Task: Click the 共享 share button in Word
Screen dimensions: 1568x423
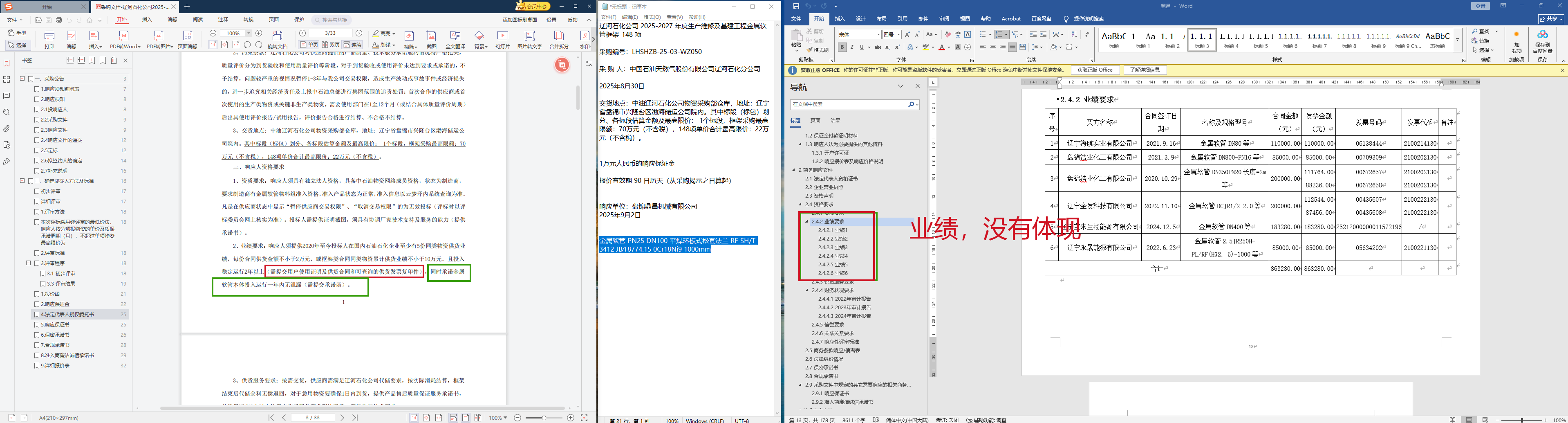Action: coord(1550,19)
